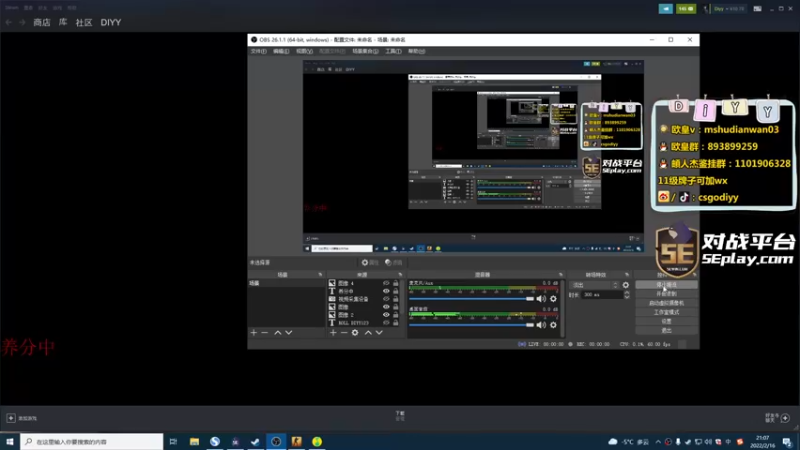
Task: Open the 帮助 menu in OBS
Action: tap(417, 51)
